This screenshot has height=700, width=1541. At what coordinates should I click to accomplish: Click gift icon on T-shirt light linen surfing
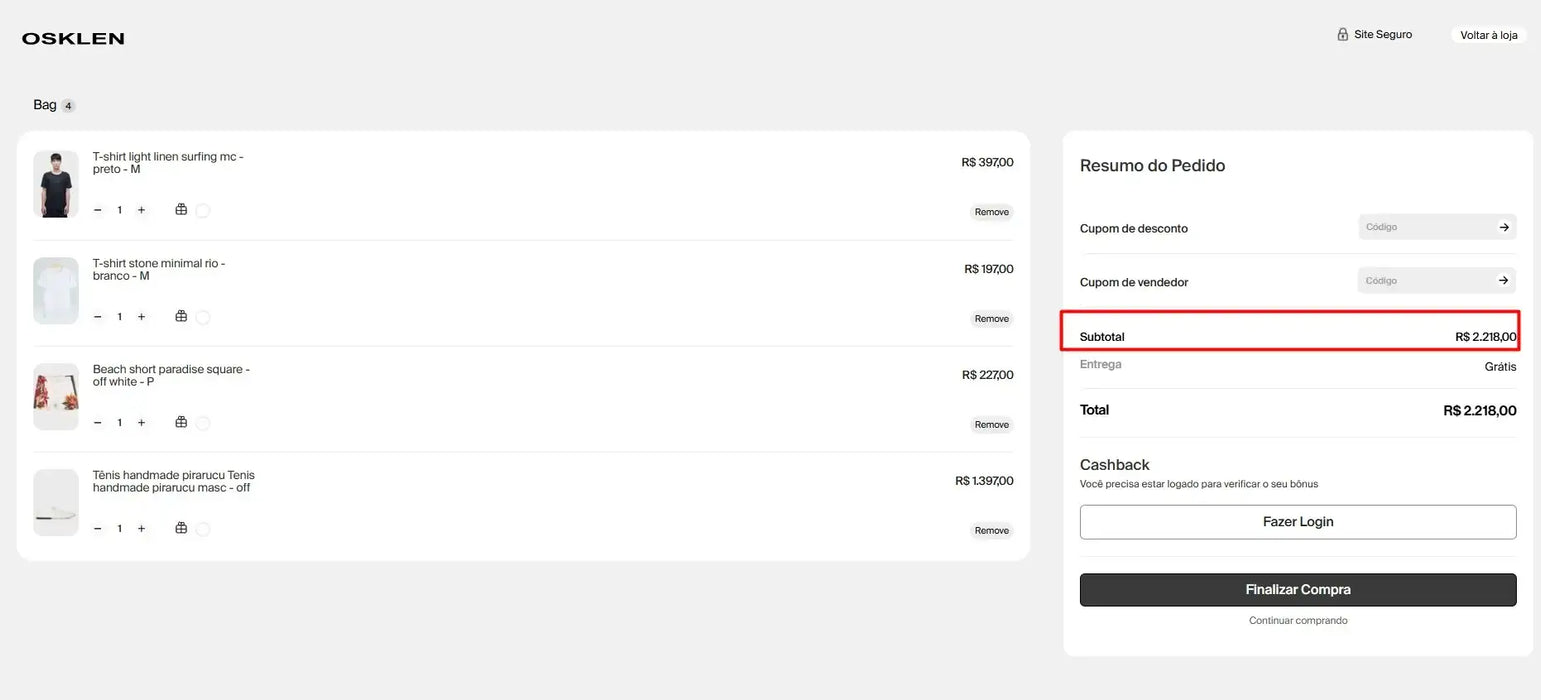(181, 210)
